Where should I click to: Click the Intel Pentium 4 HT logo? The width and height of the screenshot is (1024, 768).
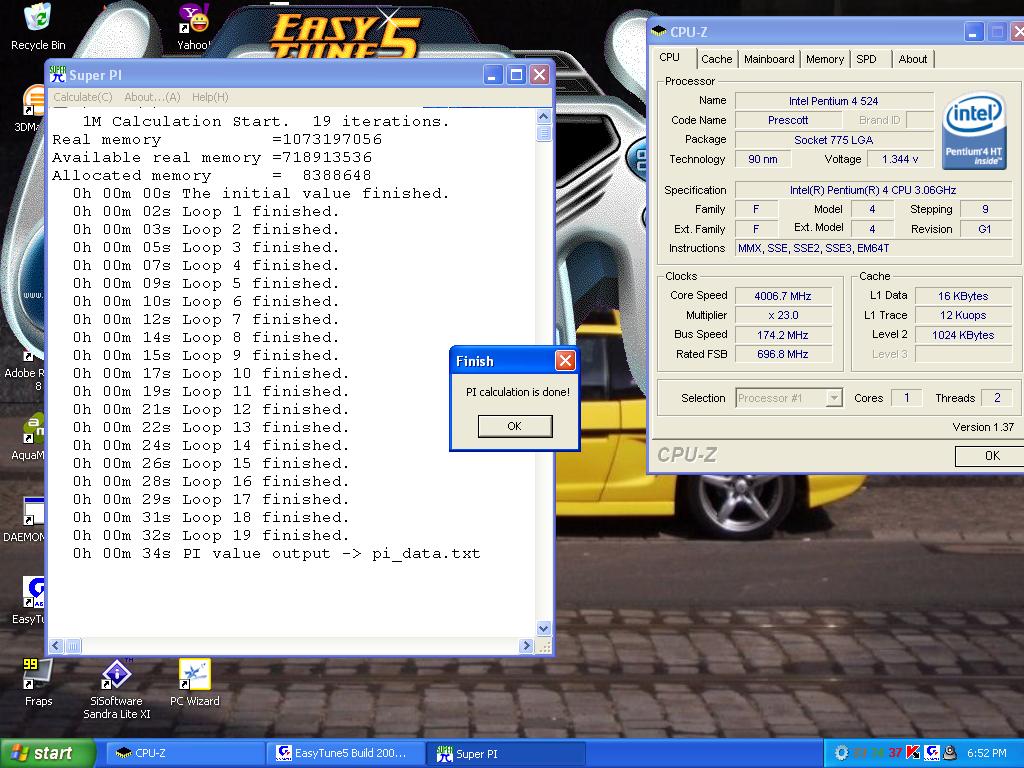(973, 131)
